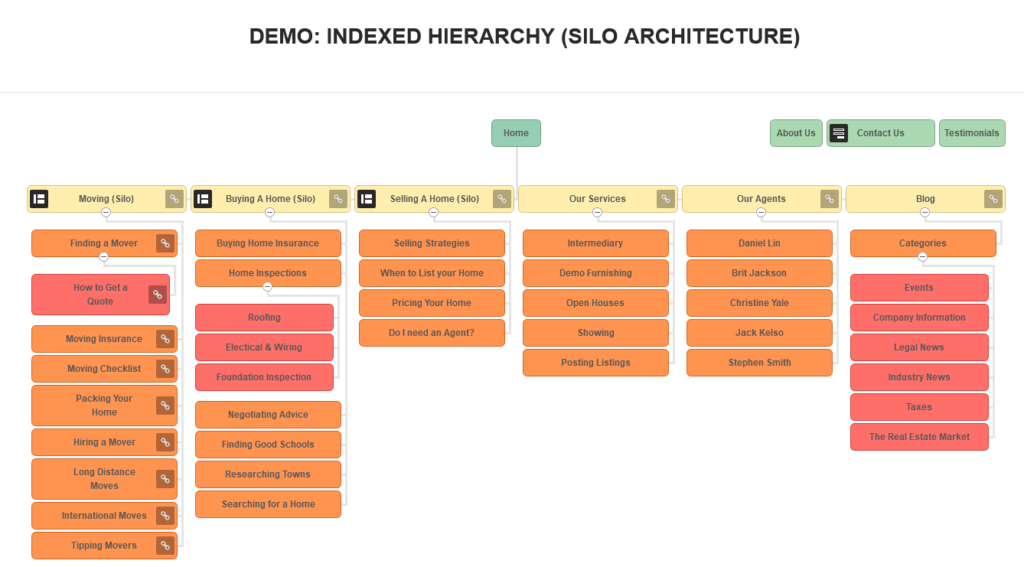Screen dimensions: 1024x567
Task: Click the link icon on How to Get a Quote
Action: point(157,295)
